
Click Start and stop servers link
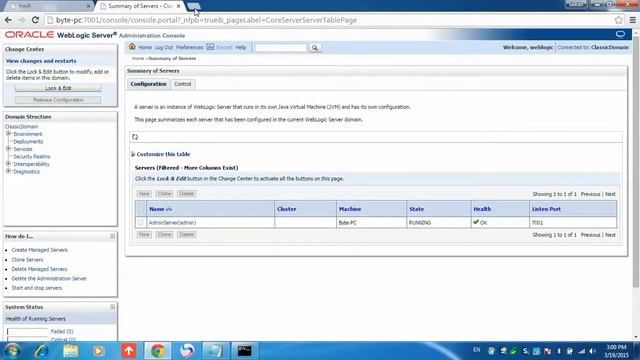(x=37, y=288)
